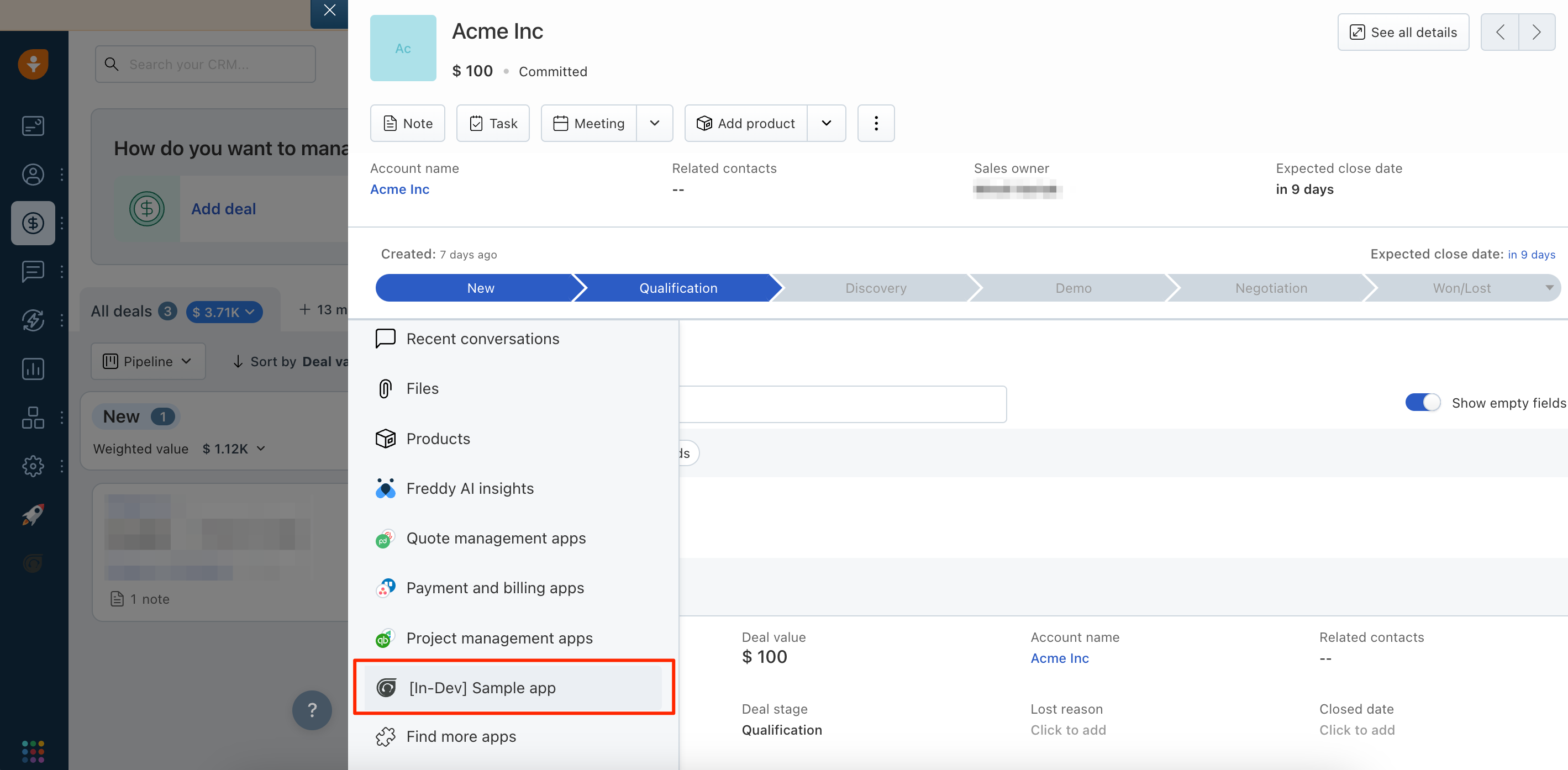Set deal stage to Negotiation
This screenshot has width=1568, height=770.
click(1271, 288)
